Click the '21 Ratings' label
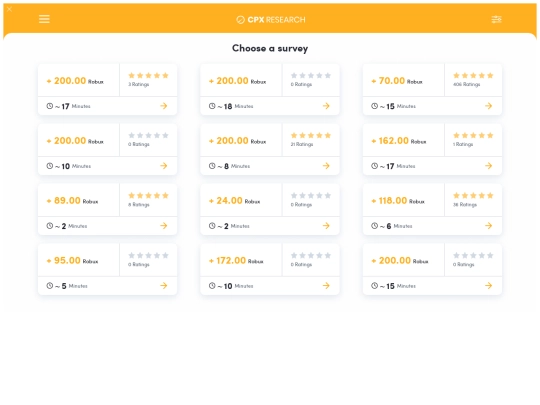 pos(302,144)
